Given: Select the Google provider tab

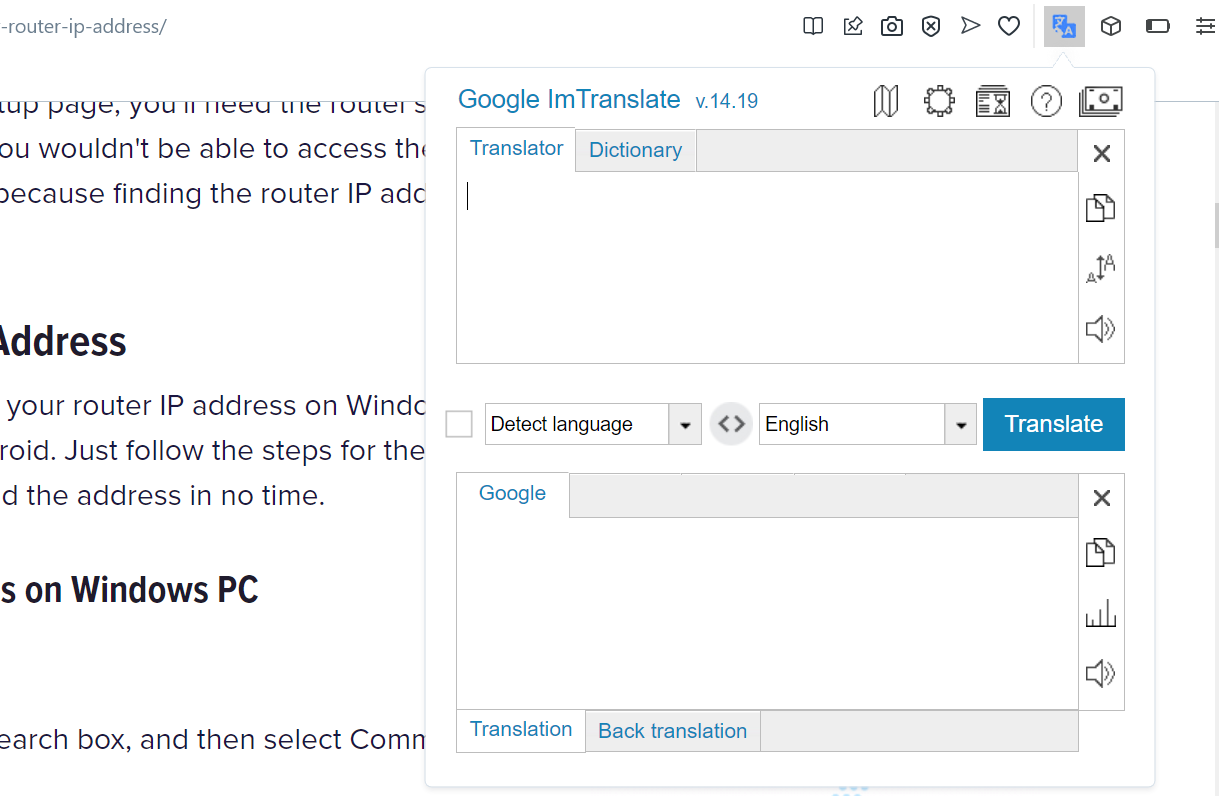Looking at the screenshot, I should click(x=513, y=494).
